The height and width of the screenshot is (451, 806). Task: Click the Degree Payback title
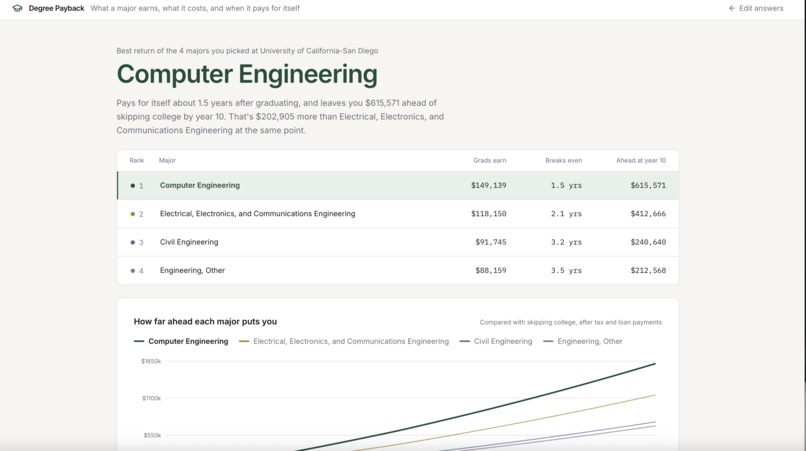tap(57, 8)
